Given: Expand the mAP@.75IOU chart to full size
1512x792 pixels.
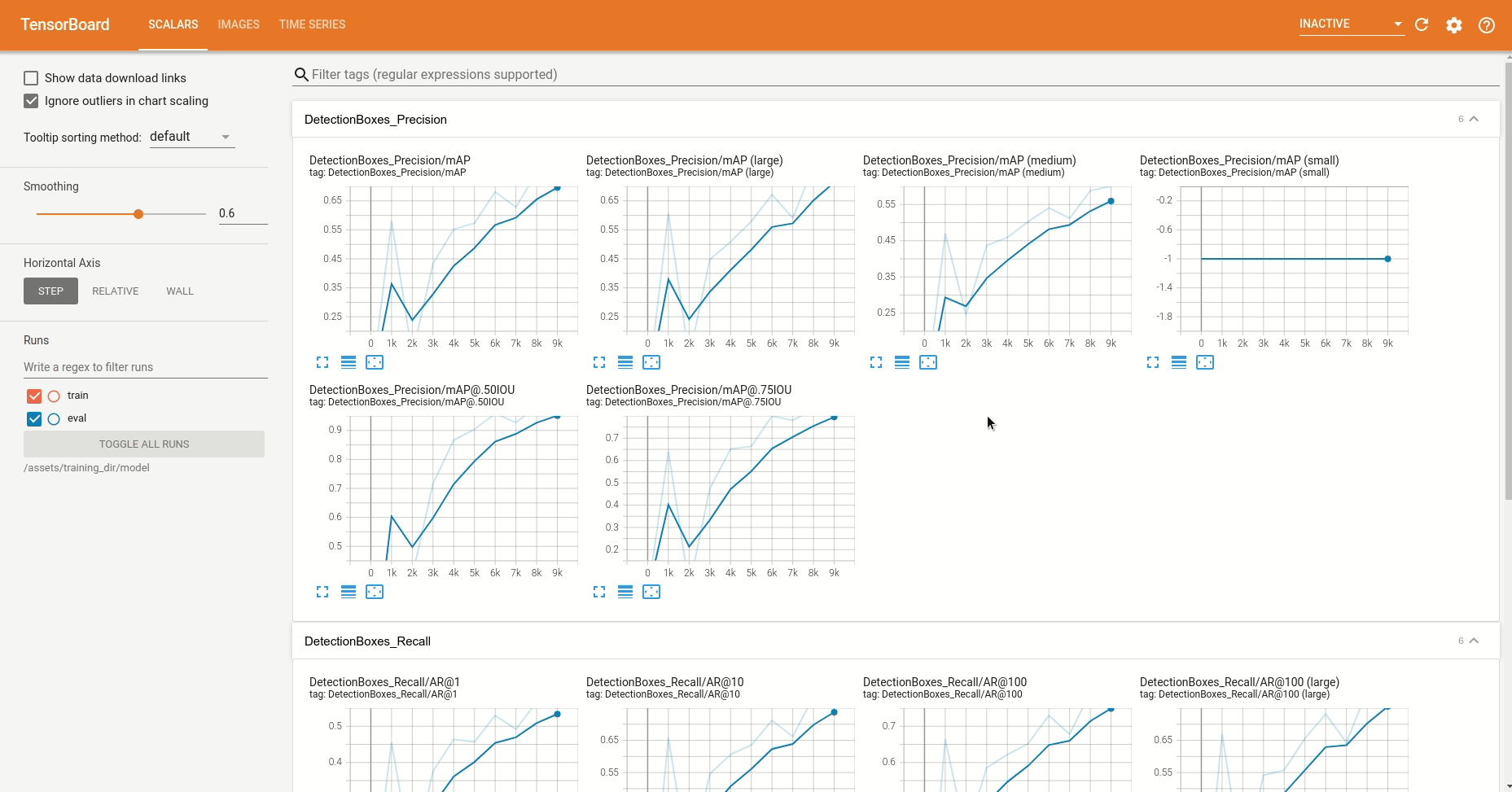Looking at the screenshot, I should 599,592.
